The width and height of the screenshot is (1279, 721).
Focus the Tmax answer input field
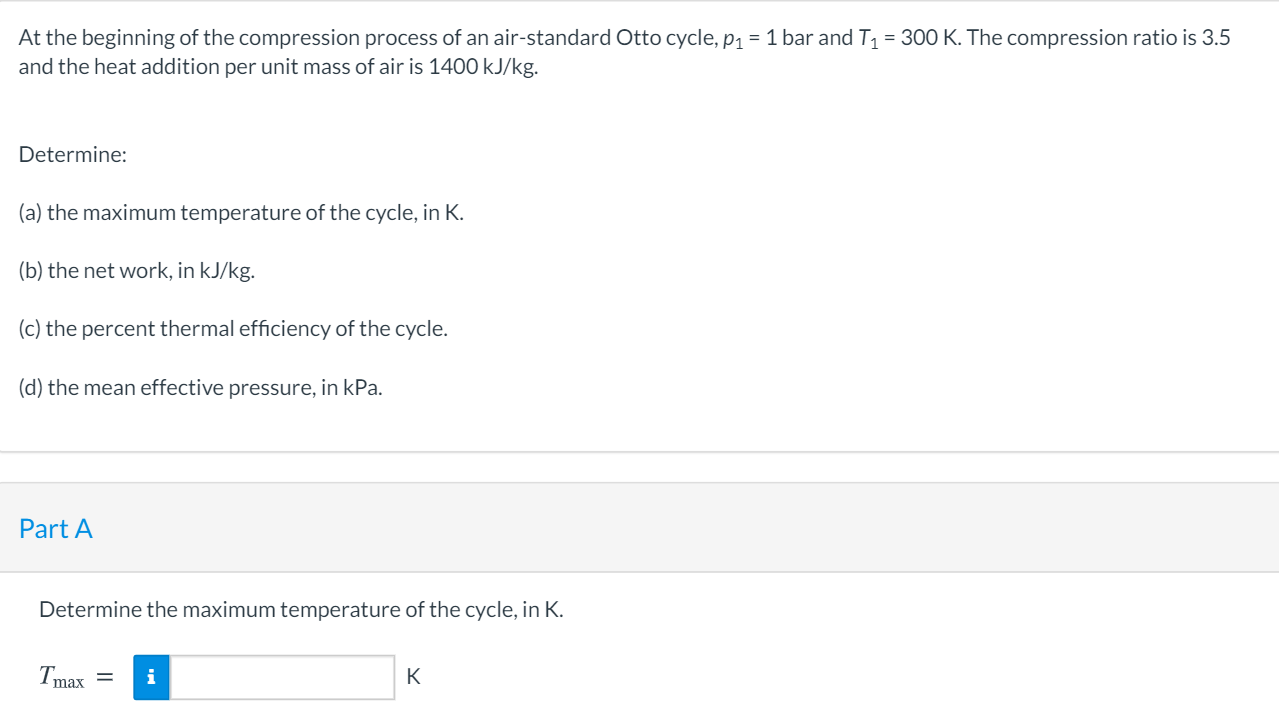point(282,677)
